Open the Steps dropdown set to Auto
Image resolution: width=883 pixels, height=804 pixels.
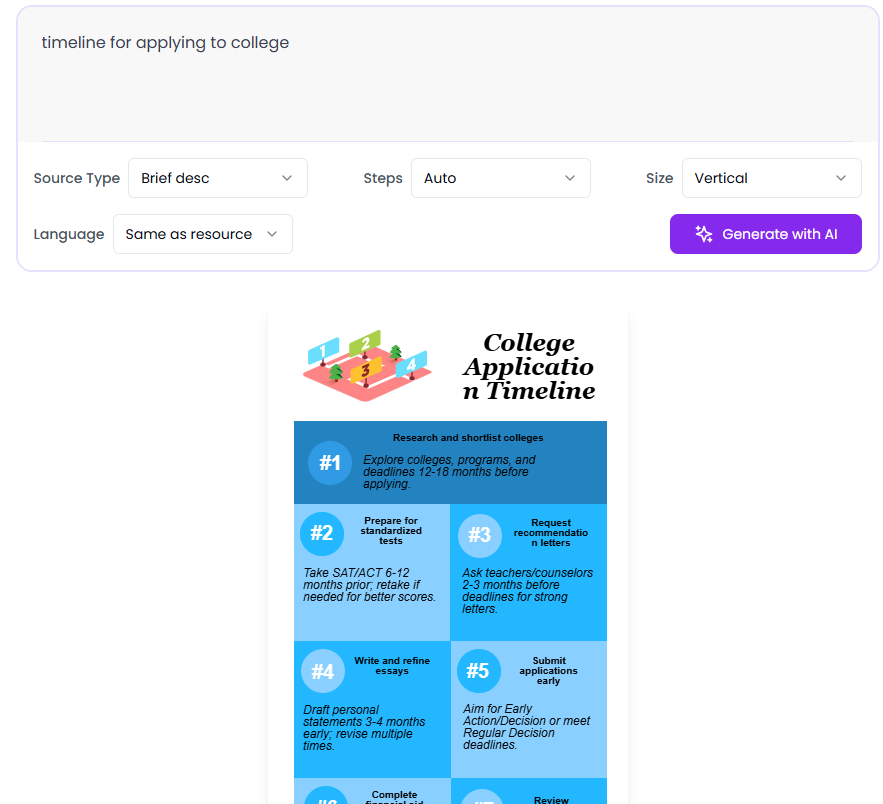[501, 178]
